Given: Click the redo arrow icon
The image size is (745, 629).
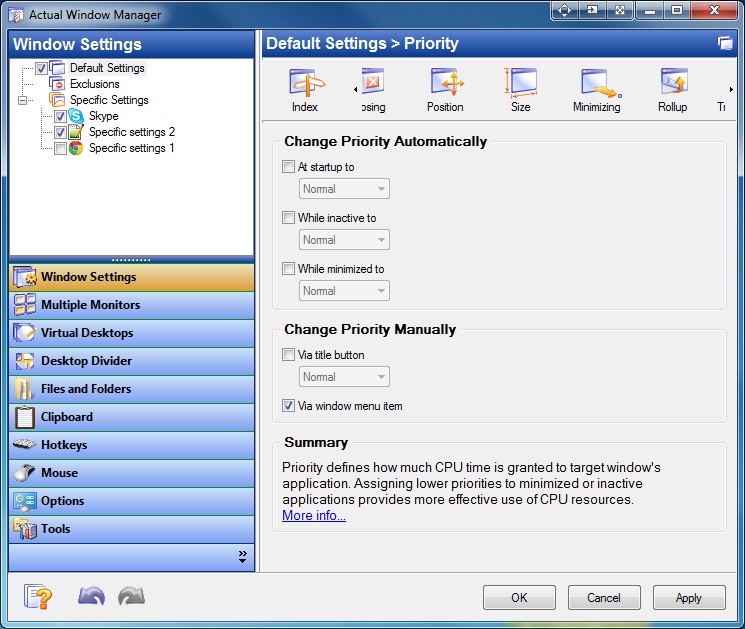Looking at the screenshot, I should [132, 596].
